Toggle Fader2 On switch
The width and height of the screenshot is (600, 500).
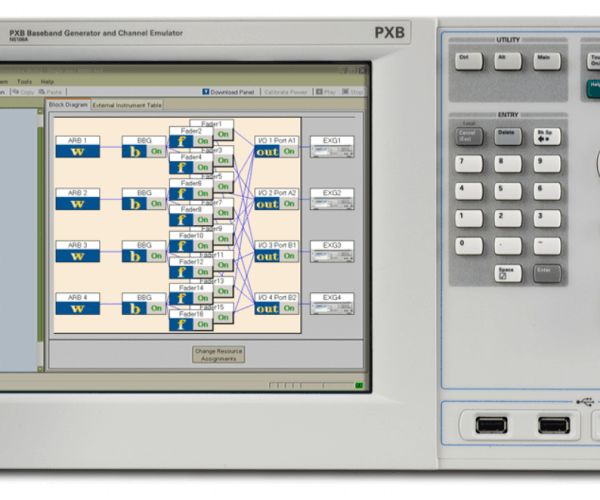coord(203,142)
